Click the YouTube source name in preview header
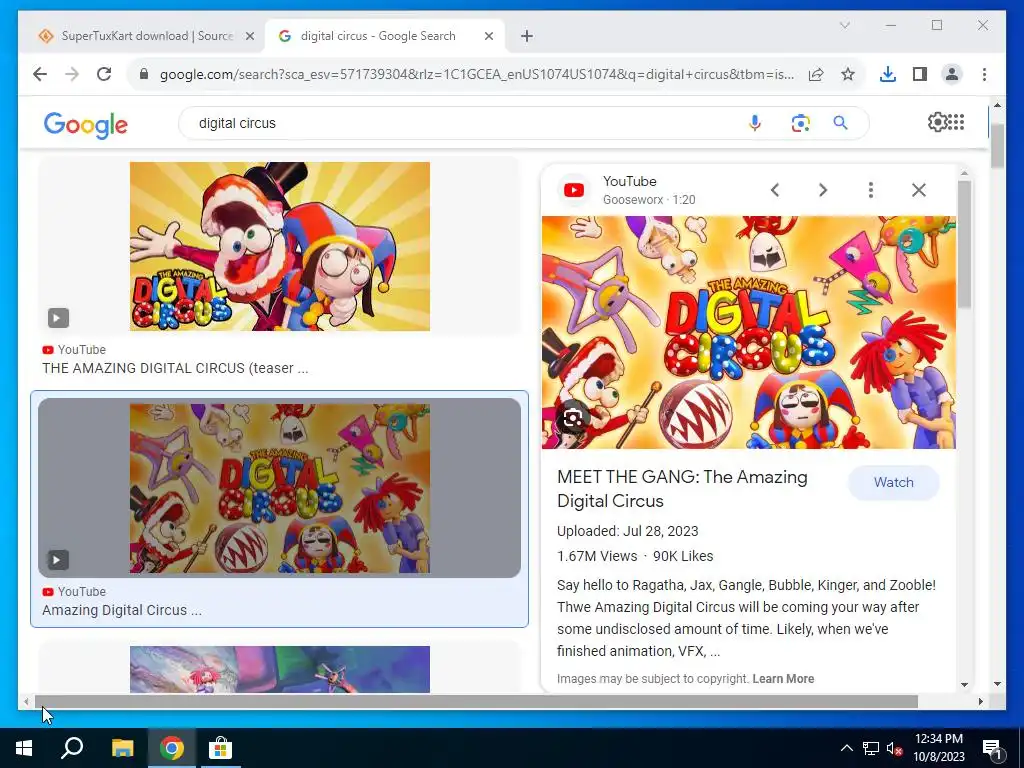The height and width of the screenshot is (768, 1024). (630, 182)
